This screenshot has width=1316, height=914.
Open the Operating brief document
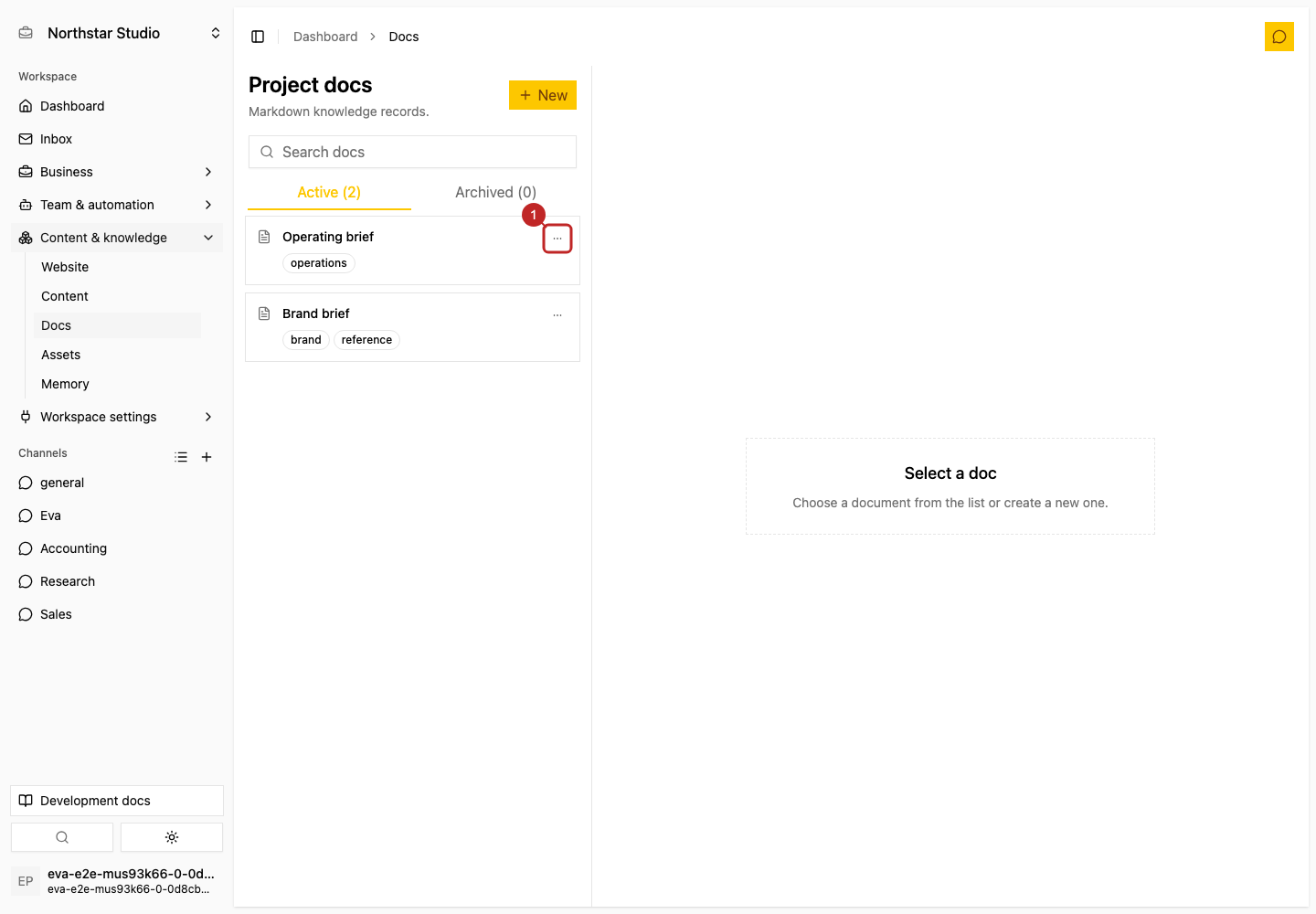[412, 250]
